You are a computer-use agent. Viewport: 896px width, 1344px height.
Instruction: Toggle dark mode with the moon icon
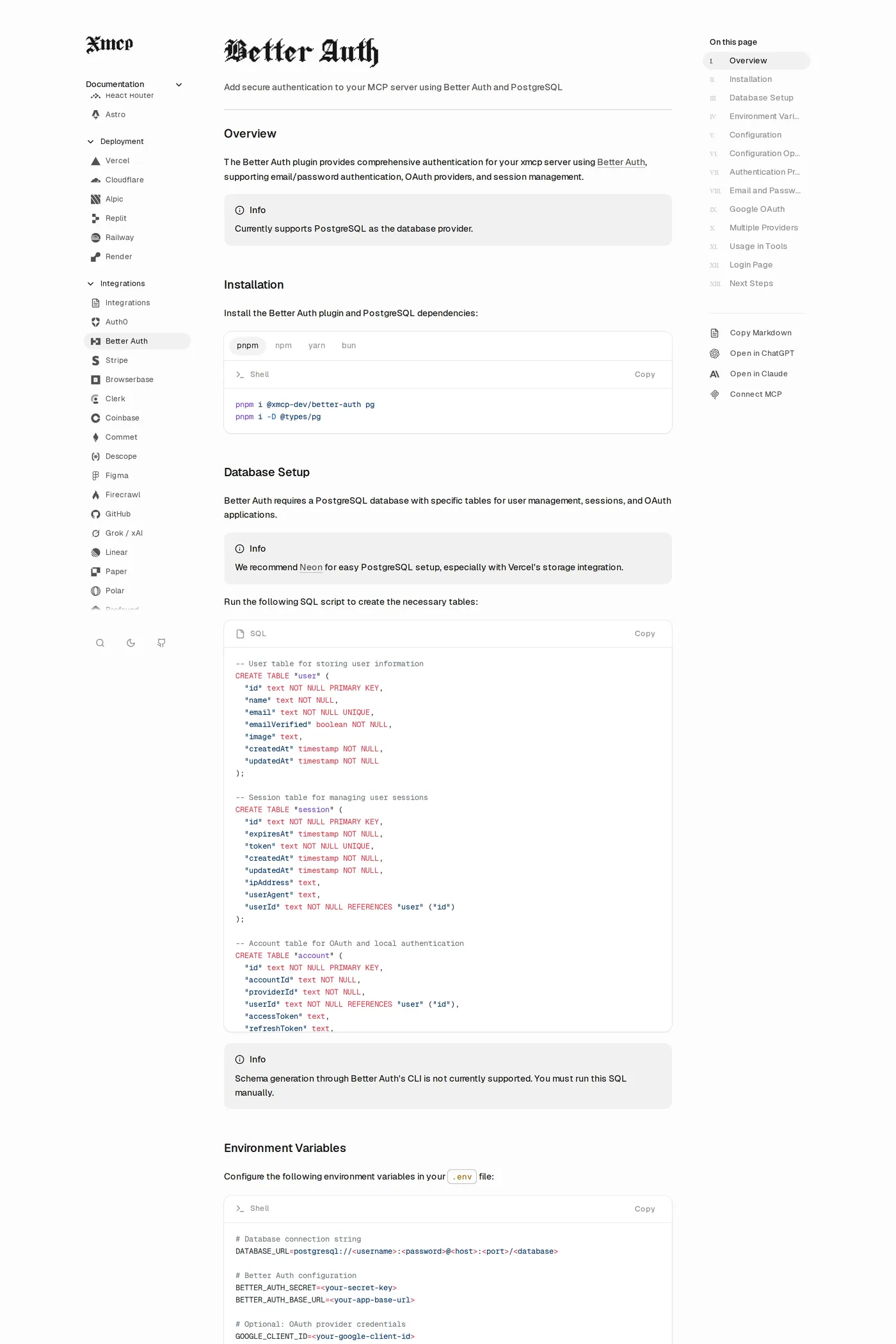click(x=131, y=643)
